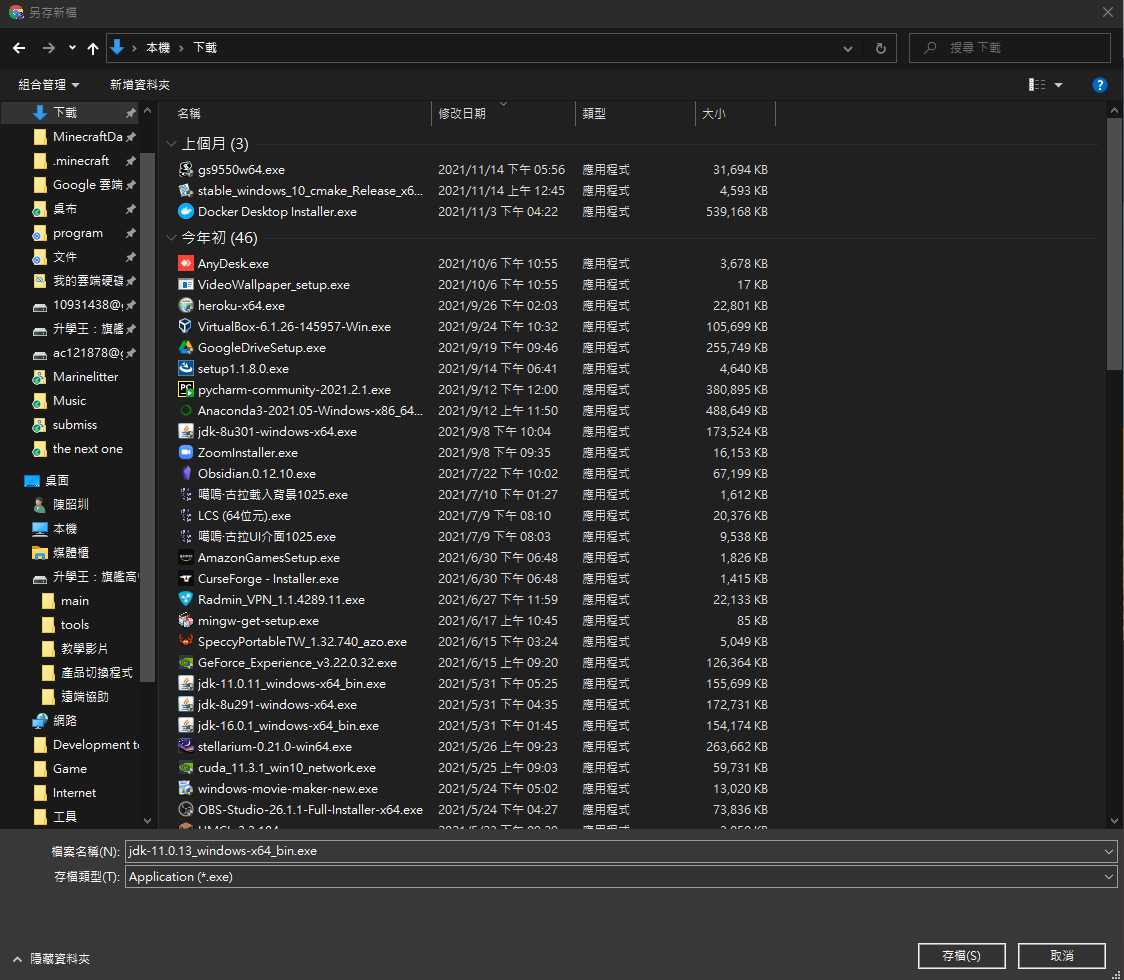Viewport: 1124px width, 980px height.
Task: Select the GoogleDriveSetup.exe icon
Action: point(186,347)
